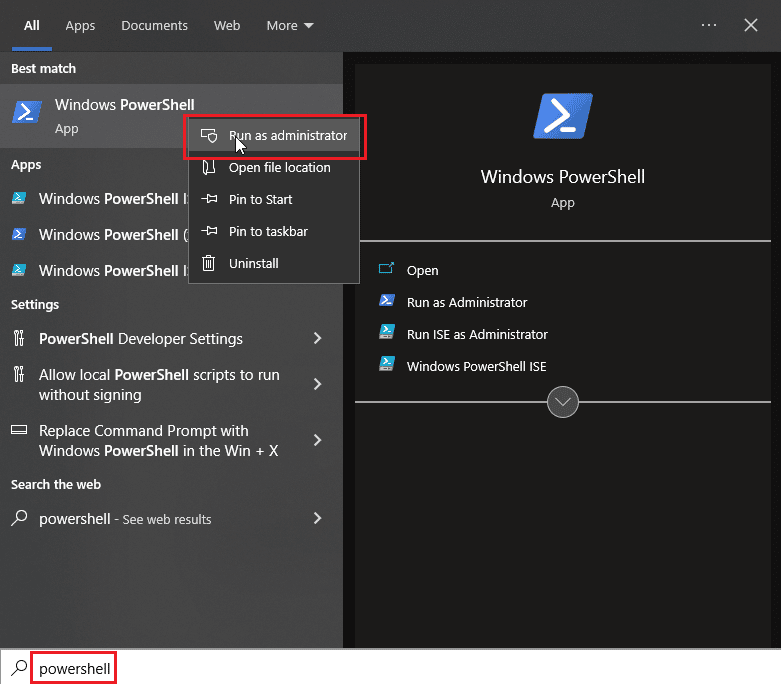Choose Pin to taskbar in context menu
781x684 pixels.
coord(274,231)
